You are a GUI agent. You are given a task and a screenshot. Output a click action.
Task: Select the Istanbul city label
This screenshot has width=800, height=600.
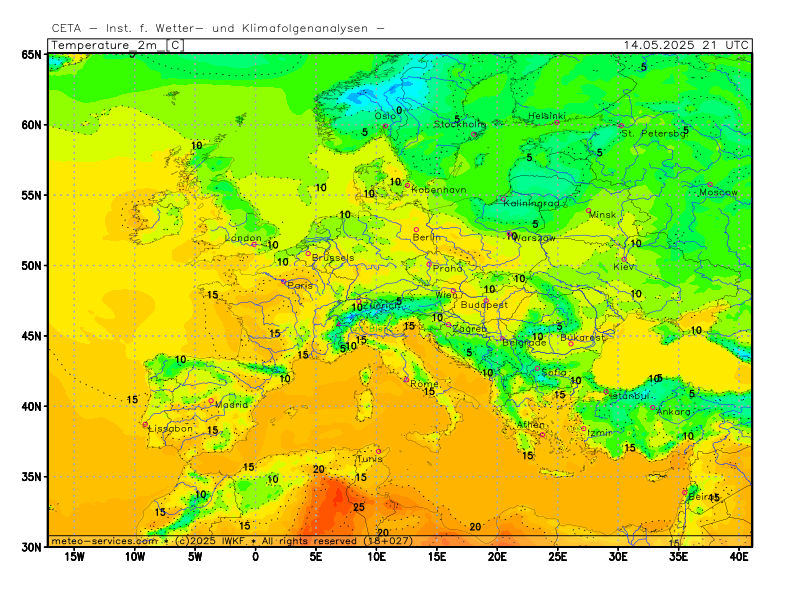tap(630, 396)
